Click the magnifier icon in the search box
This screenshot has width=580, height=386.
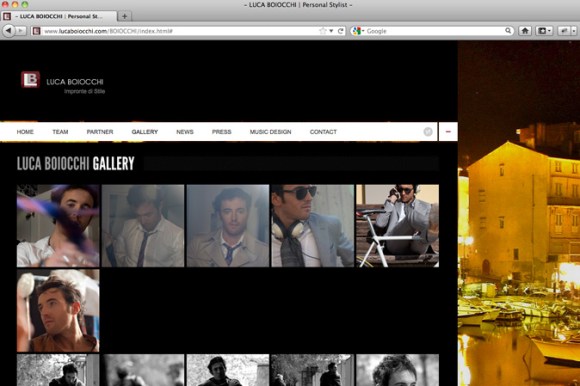[508, 31]
